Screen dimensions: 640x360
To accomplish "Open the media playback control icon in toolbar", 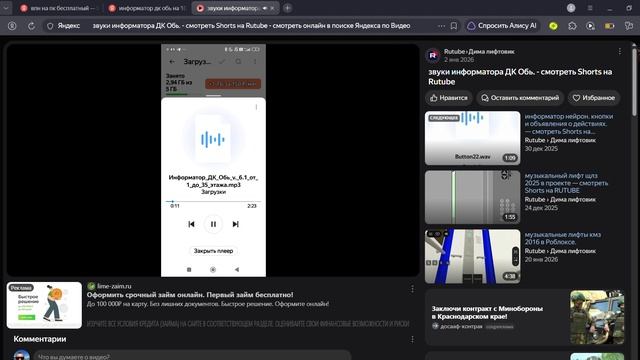I will [590, 26].
